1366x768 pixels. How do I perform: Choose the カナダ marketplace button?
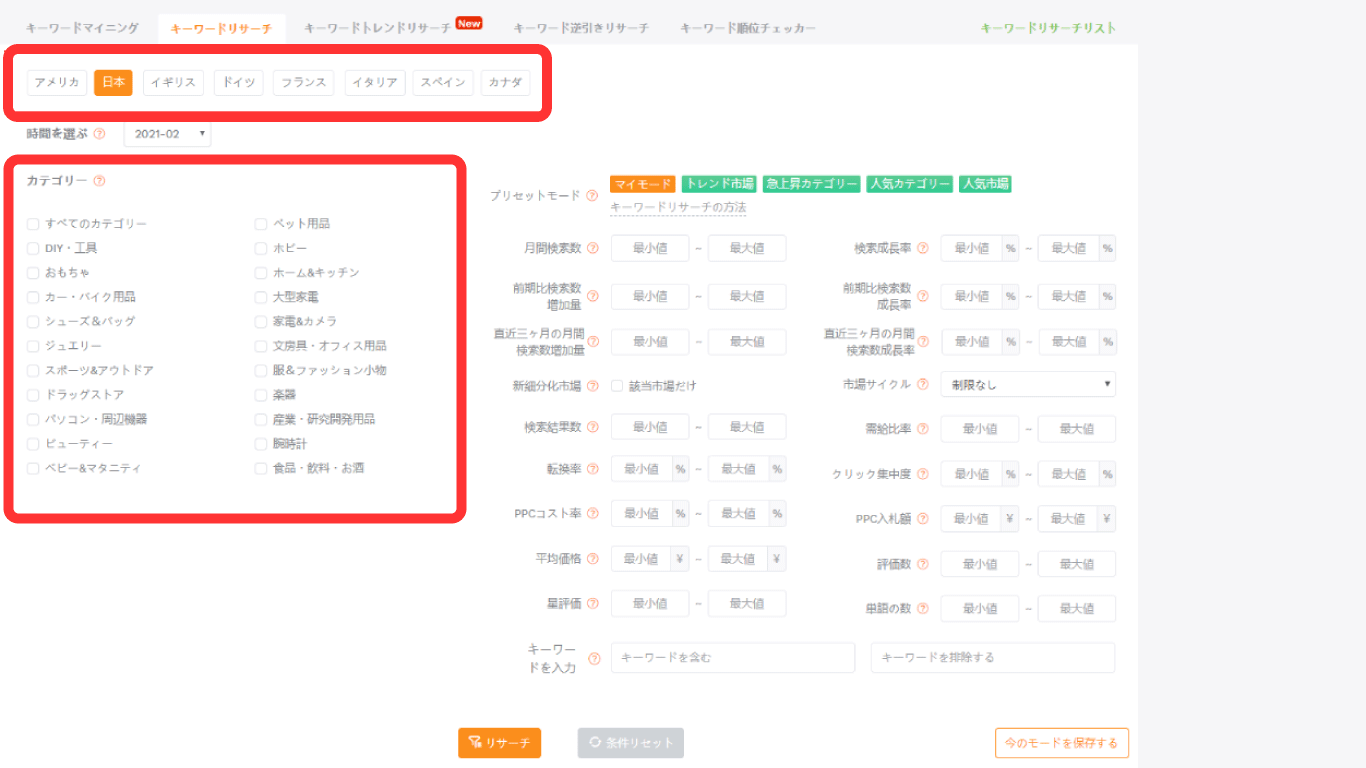click(505, 83)
